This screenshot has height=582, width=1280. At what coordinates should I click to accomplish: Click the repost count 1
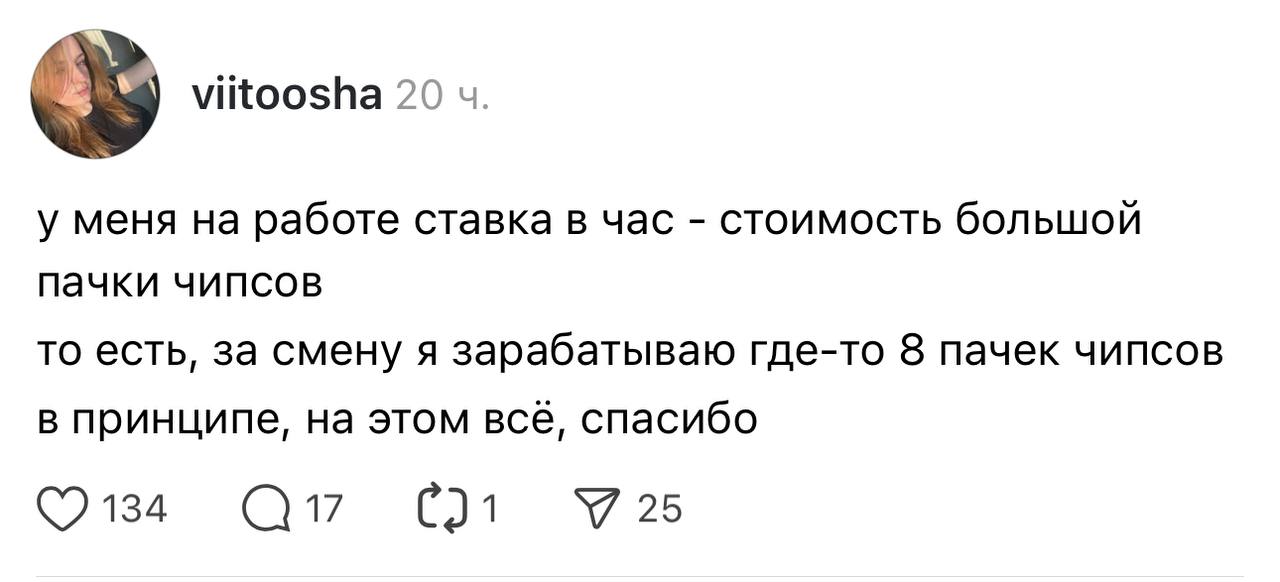[x=489, y=511]
